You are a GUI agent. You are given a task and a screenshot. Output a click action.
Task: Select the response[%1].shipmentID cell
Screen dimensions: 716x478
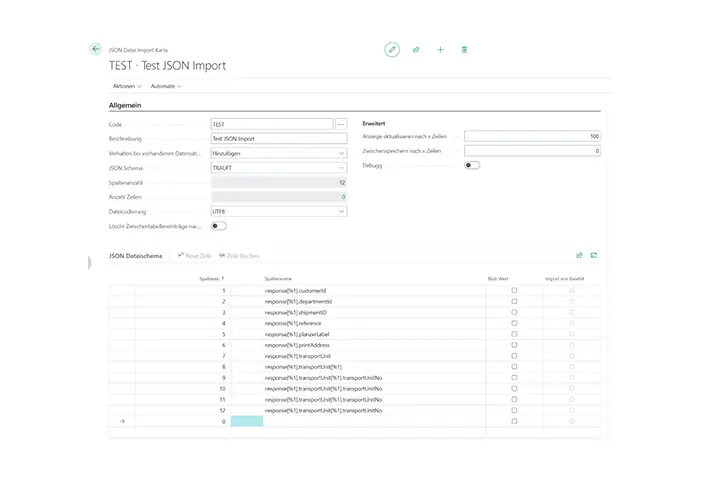click(x=296, y=312)
